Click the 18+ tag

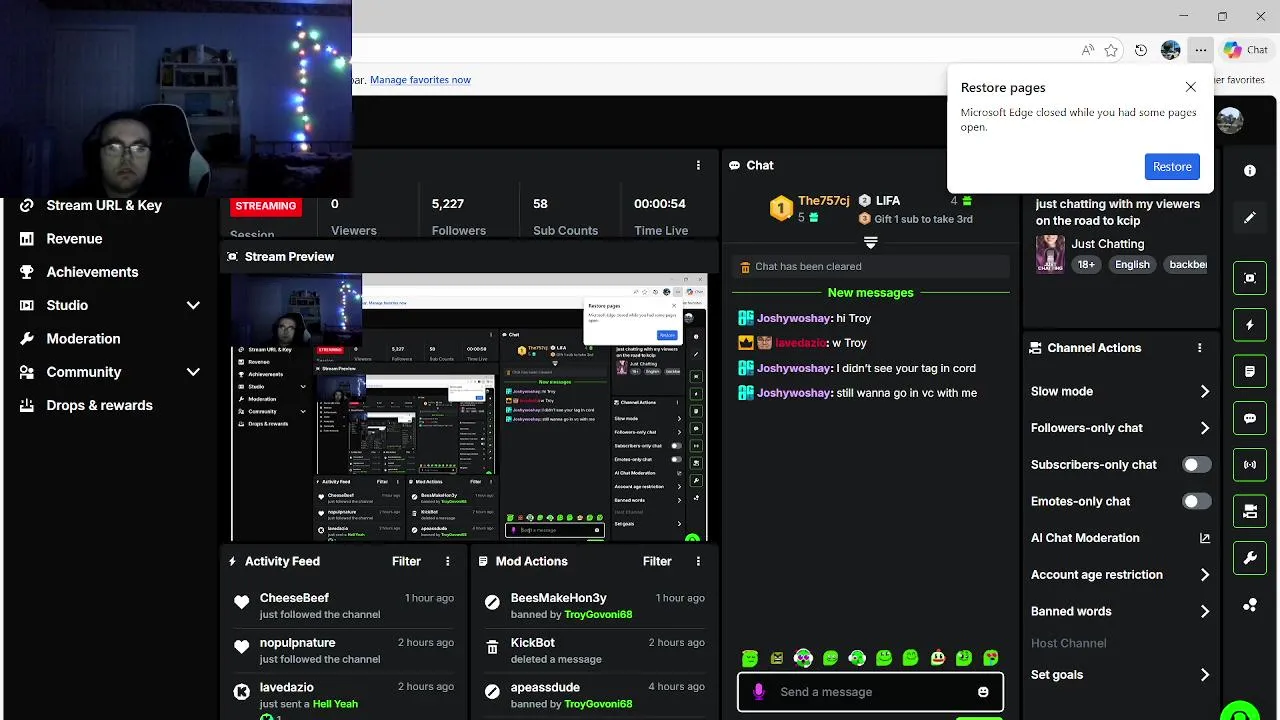click(1086, 264)
